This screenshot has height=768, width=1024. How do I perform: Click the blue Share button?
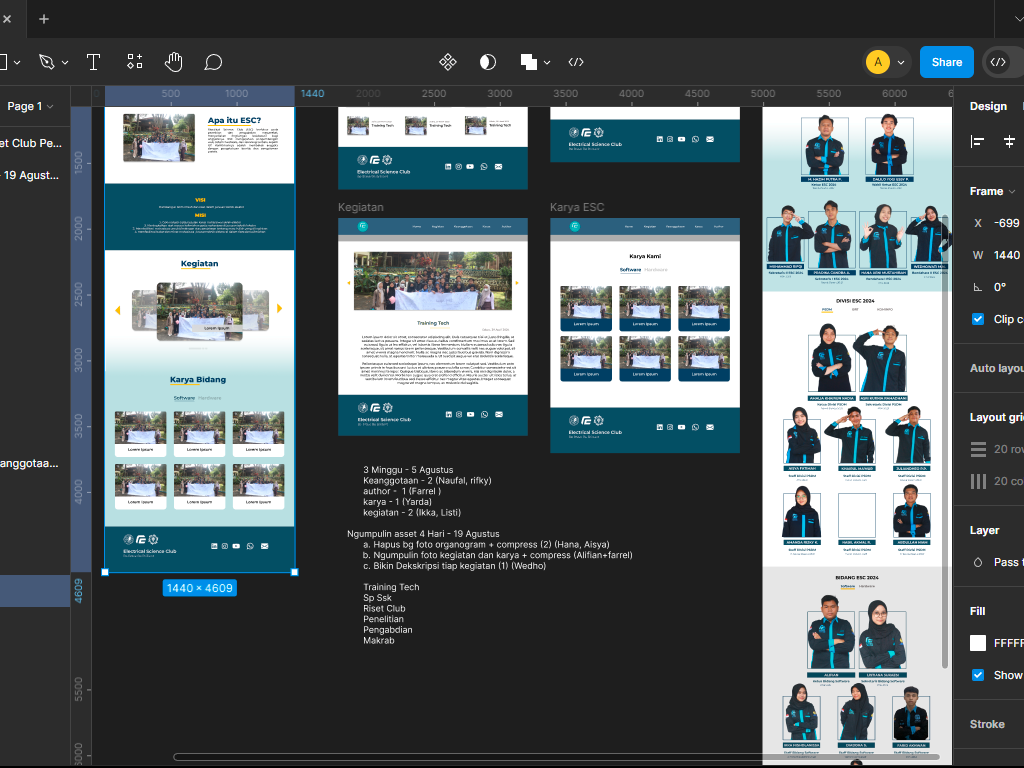(x=946, y=62)
